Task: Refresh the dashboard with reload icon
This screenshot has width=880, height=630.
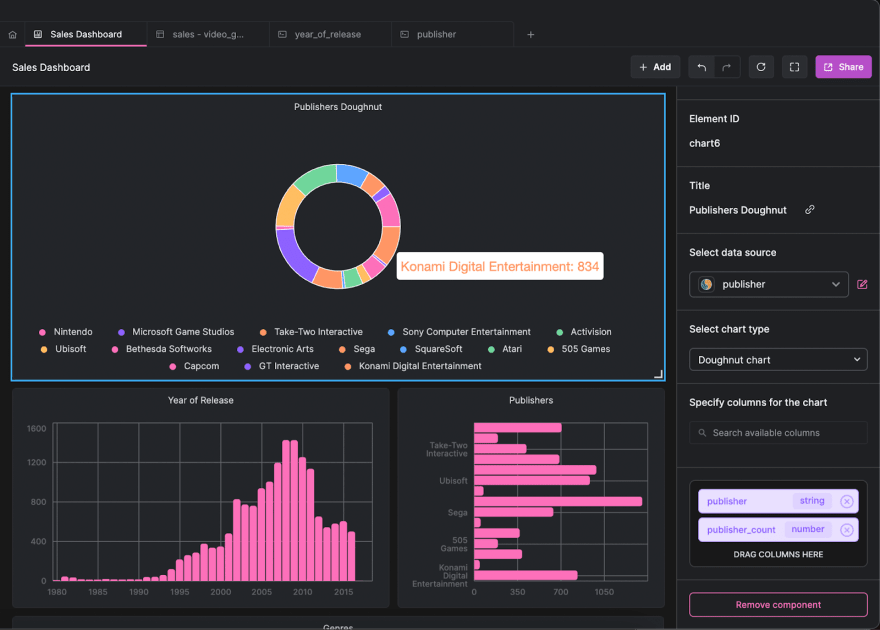Action: pos(761,67)
